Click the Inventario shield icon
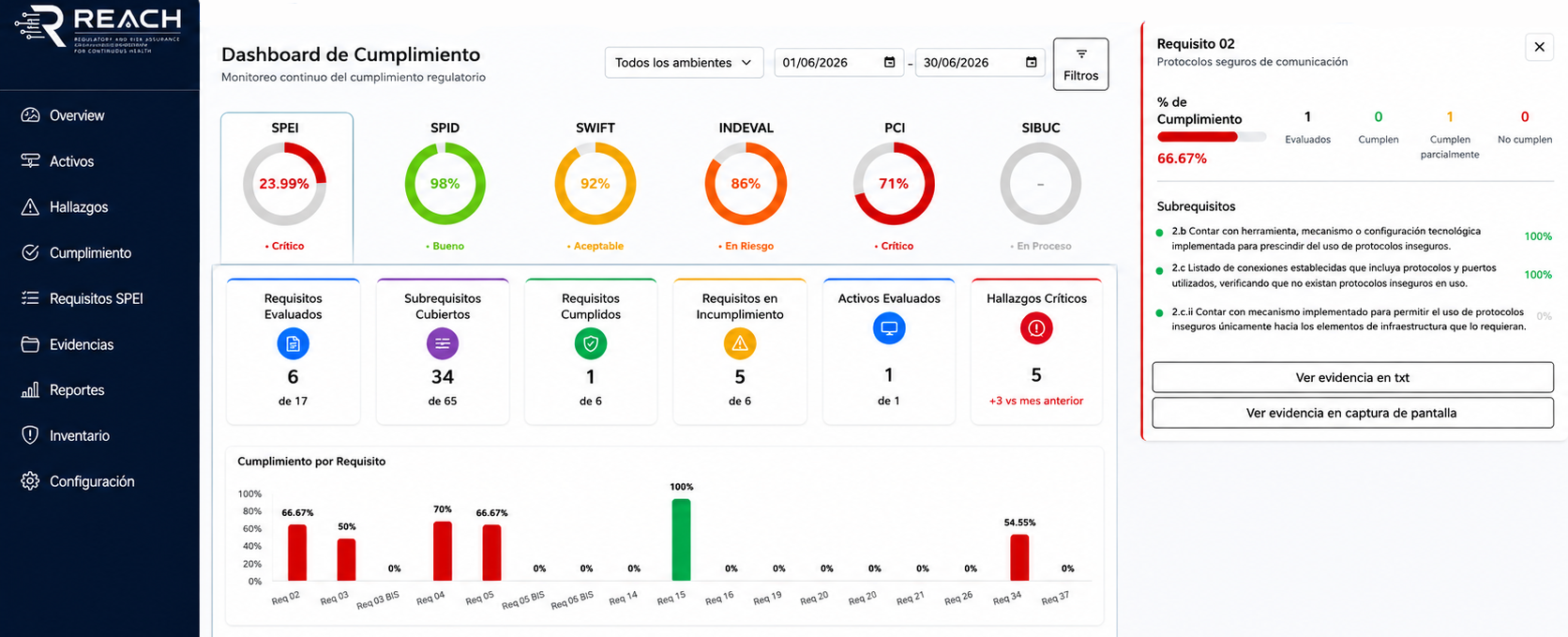The width and height of the screenshot is (1568, 637). click(x=30, y=435)
